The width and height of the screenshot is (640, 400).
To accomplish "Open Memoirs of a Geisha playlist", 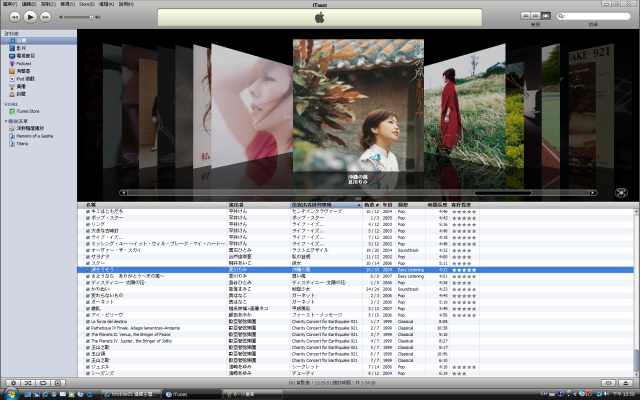I will point(38,136).
